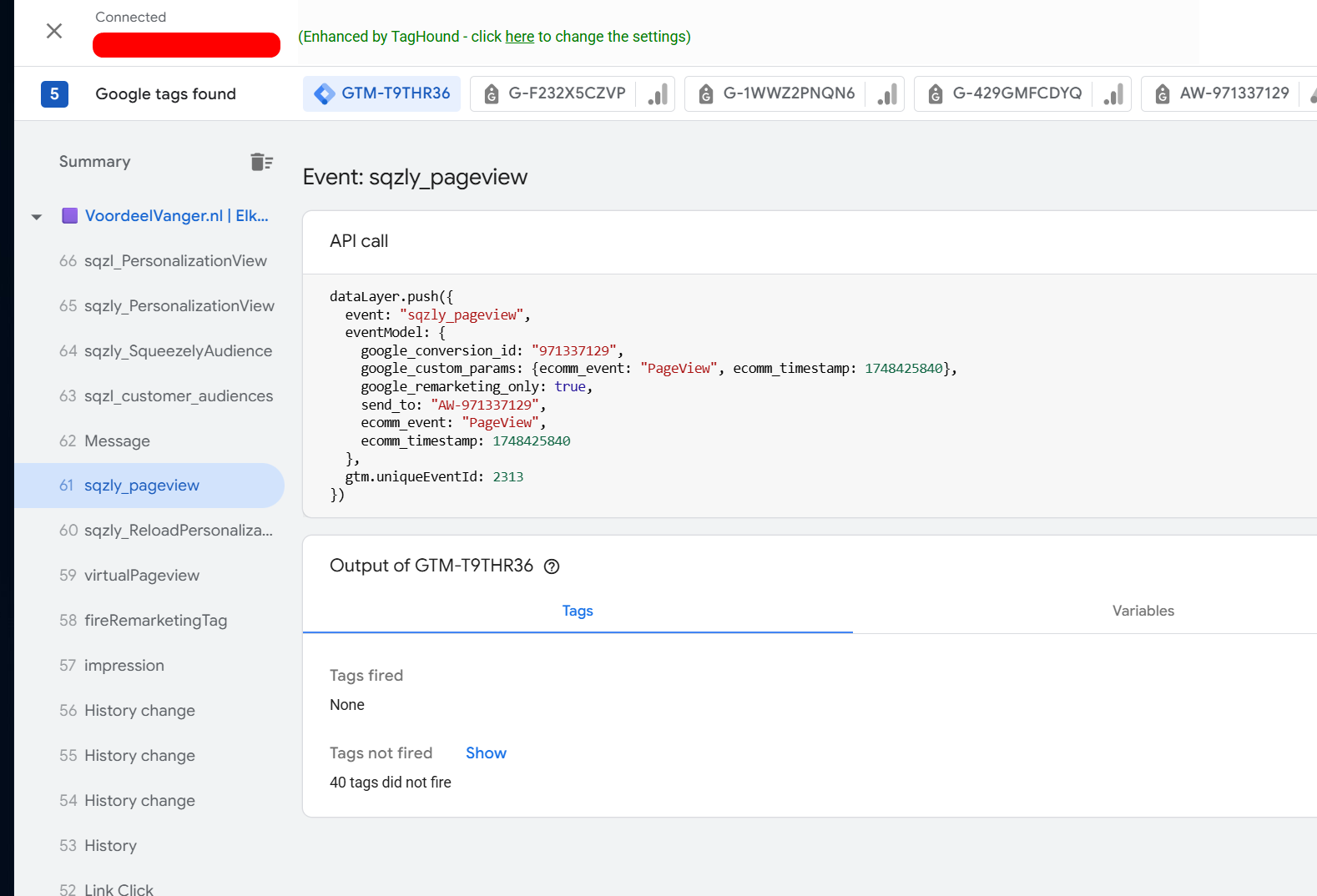The image size is (1317, 896).
Task: Select the AW-971337129 tag chip
Action: tap(1225, 93)
